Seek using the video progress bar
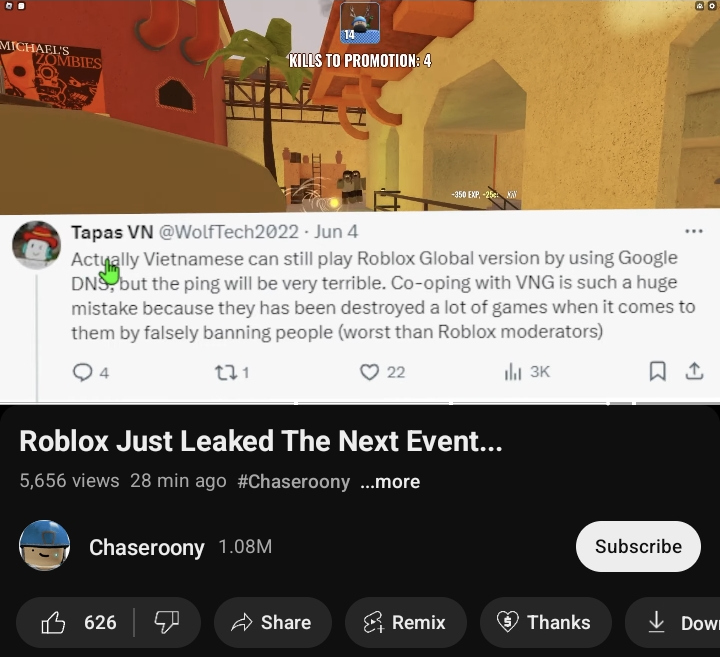This screenshot has width=720, height=657. (360, 403)
